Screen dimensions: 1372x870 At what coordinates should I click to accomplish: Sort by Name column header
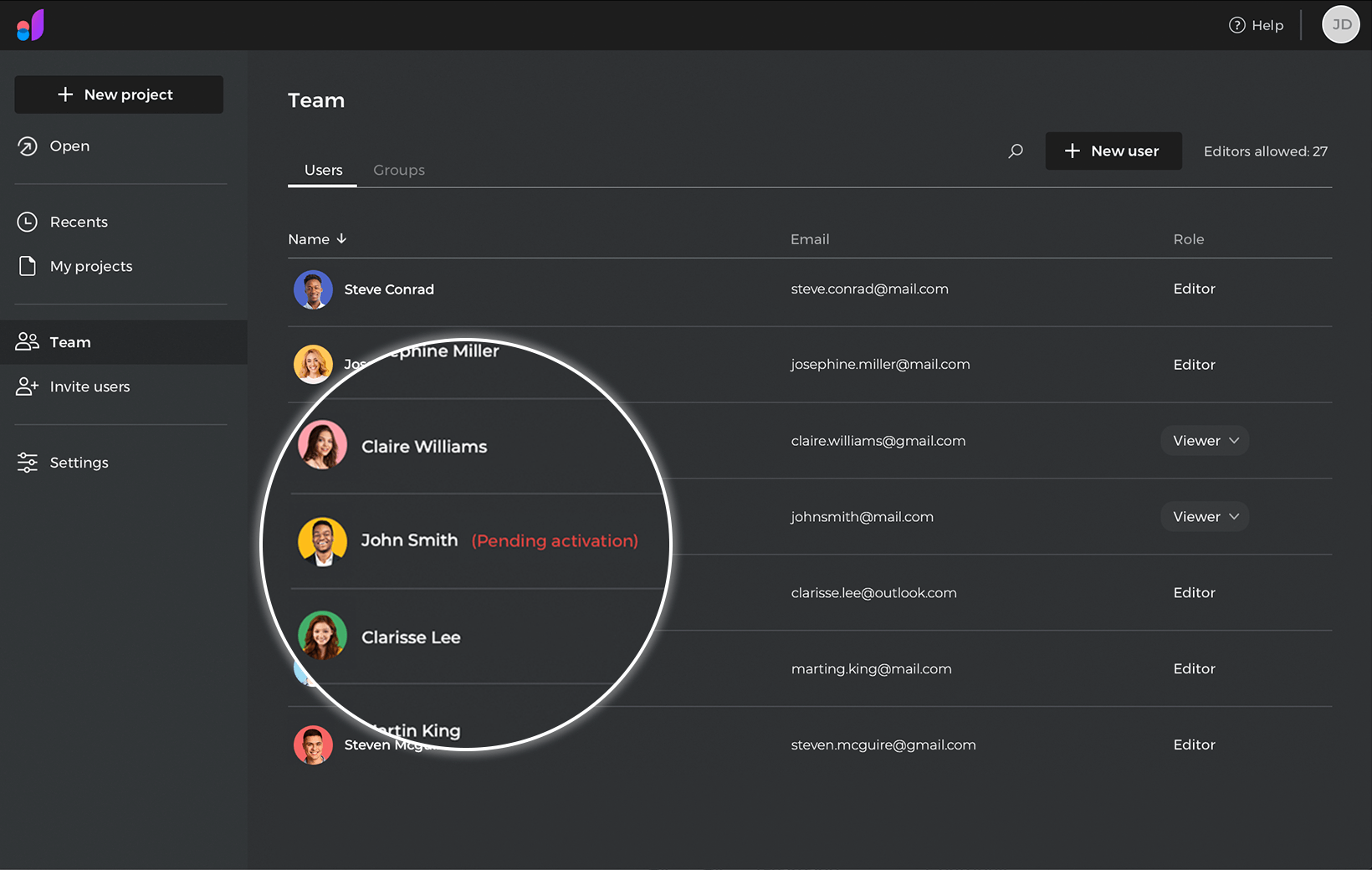(x=309, y=239)
